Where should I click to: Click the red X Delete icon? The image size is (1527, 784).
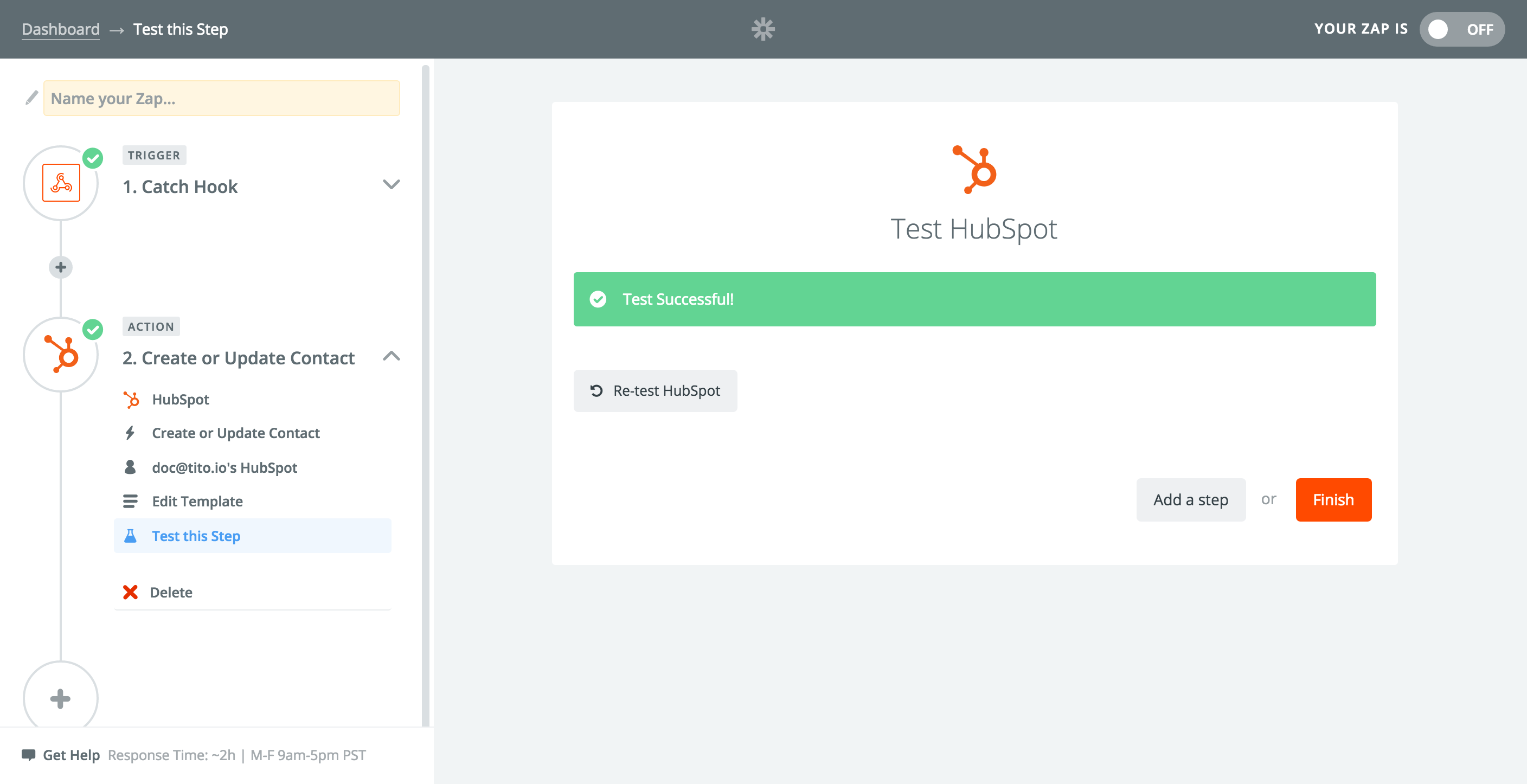pyautogui.click(x=130, y=592)
